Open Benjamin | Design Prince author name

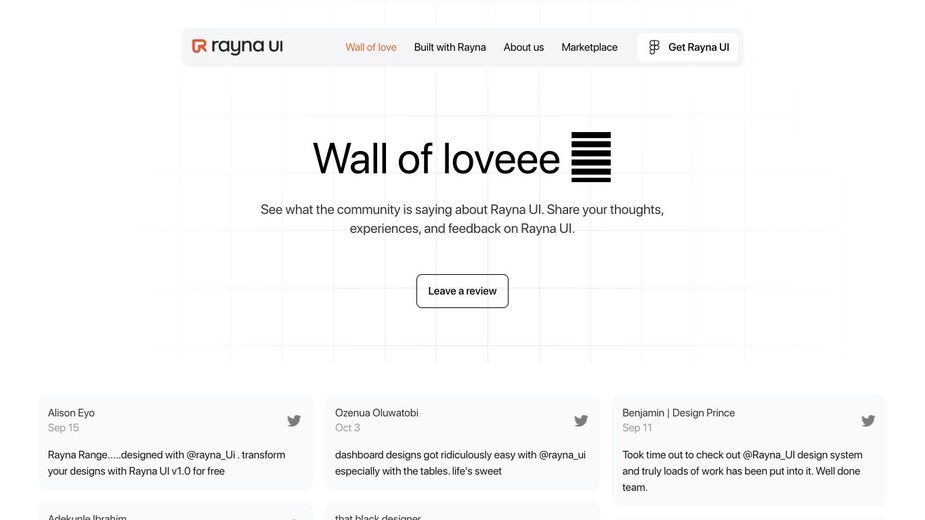point(678,413)
